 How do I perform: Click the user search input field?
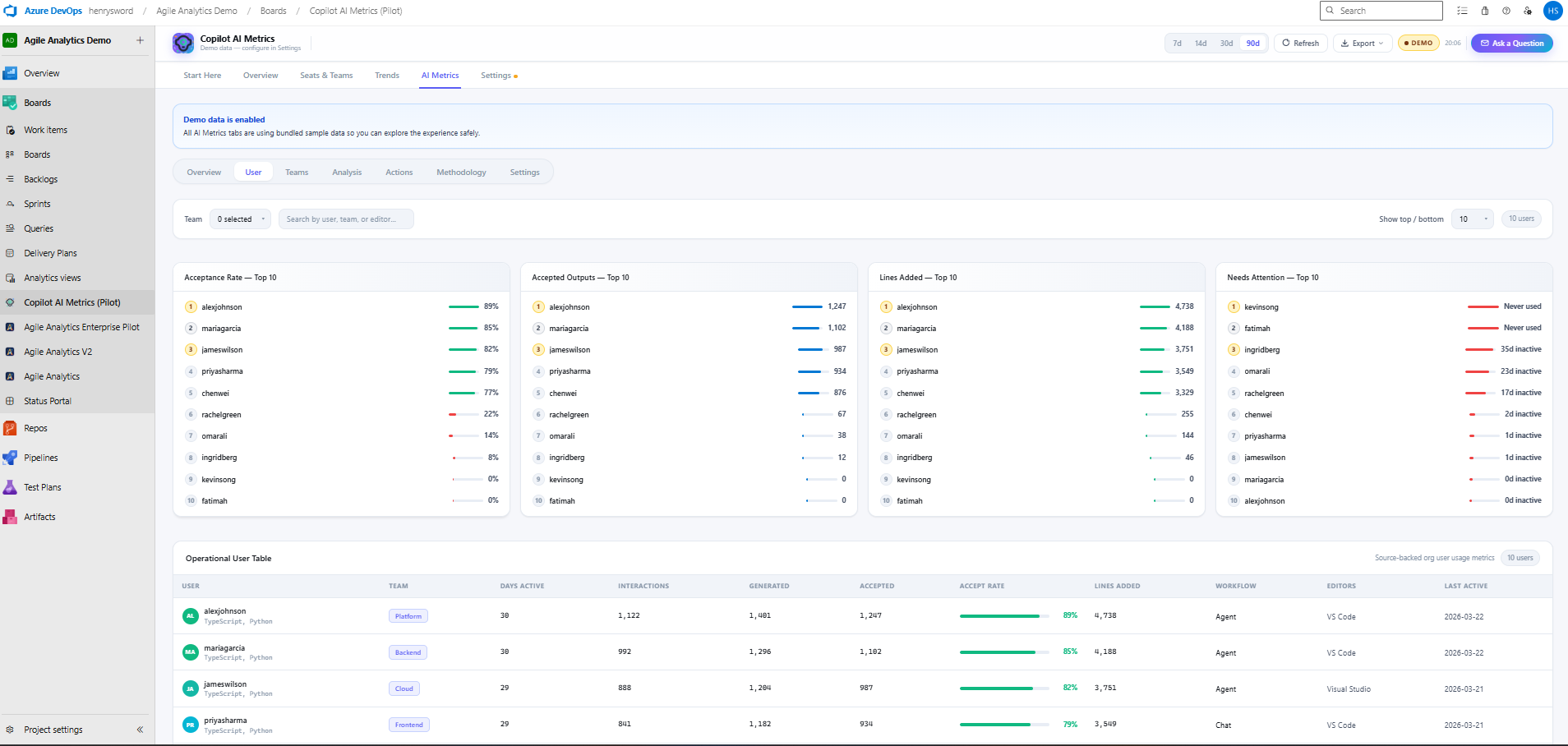pos(345,219)
